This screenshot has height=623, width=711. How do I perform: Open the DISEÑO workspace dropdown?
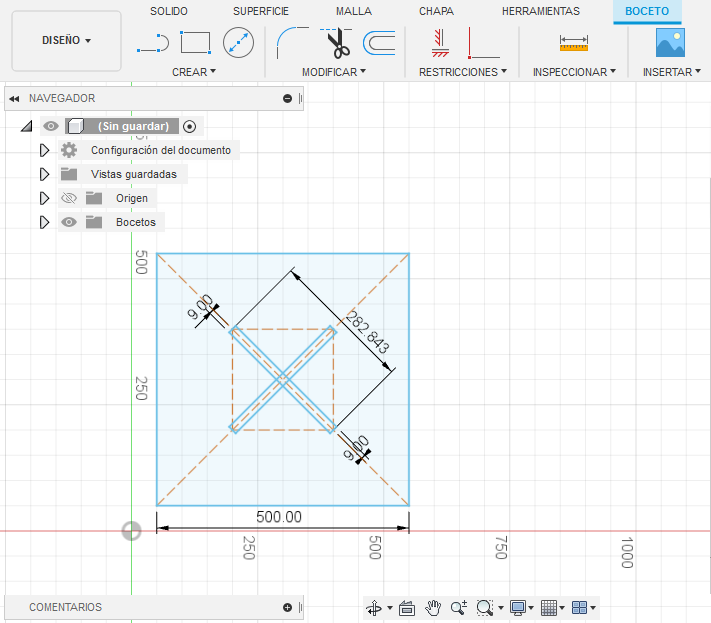tap(66, 41)
